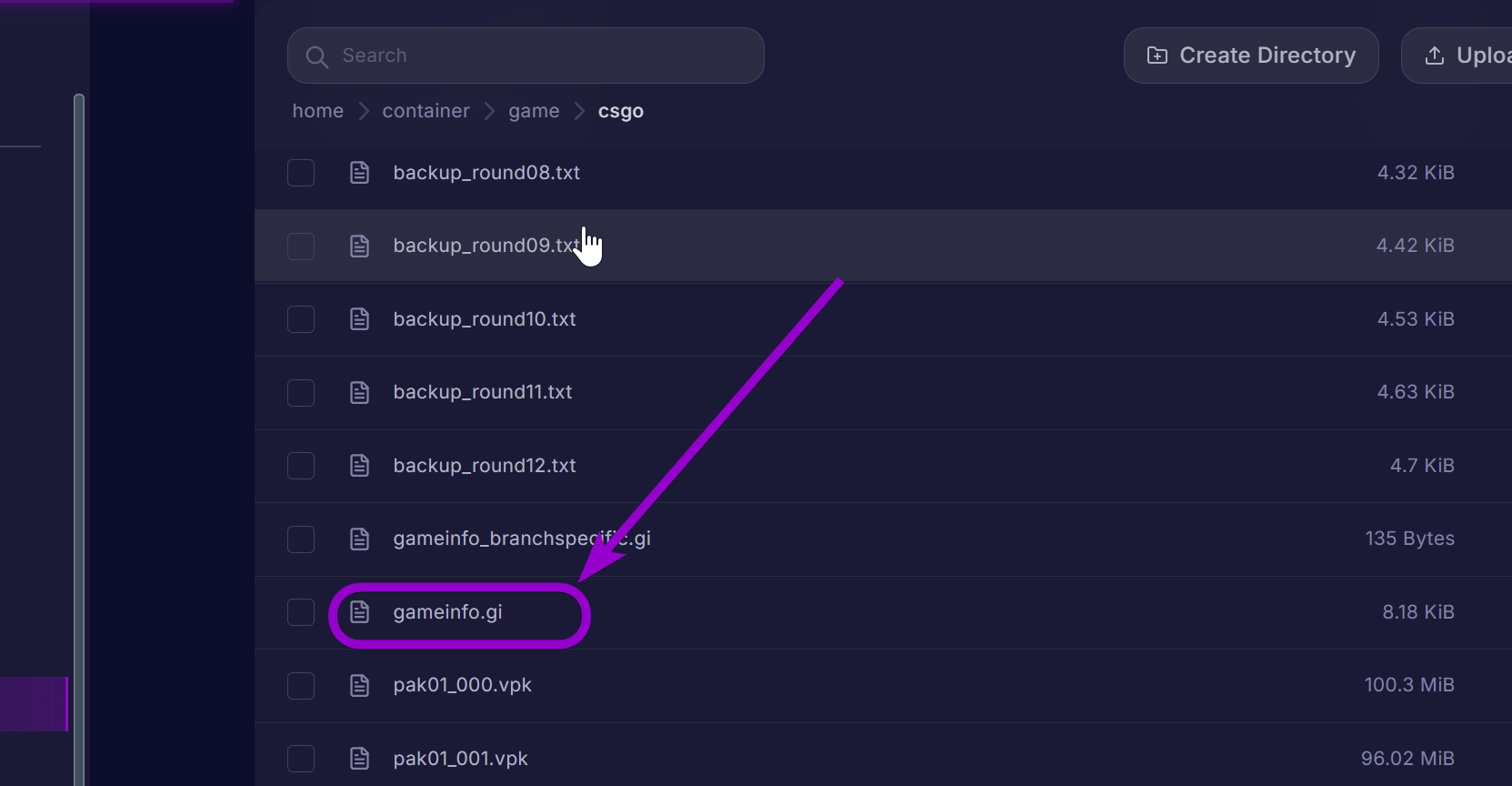This screenshot has width=1512, height=786.
Task: Click the Upload button
Action: (x=1473, y=55)
